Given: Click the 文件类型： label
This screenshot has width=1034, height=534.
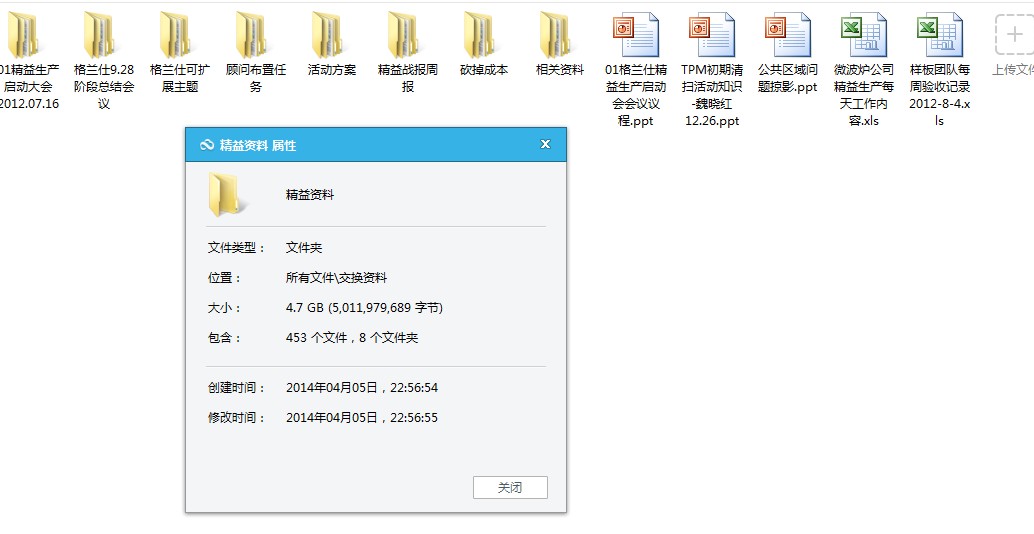Looking at the screenshot, I should [237, 248].
